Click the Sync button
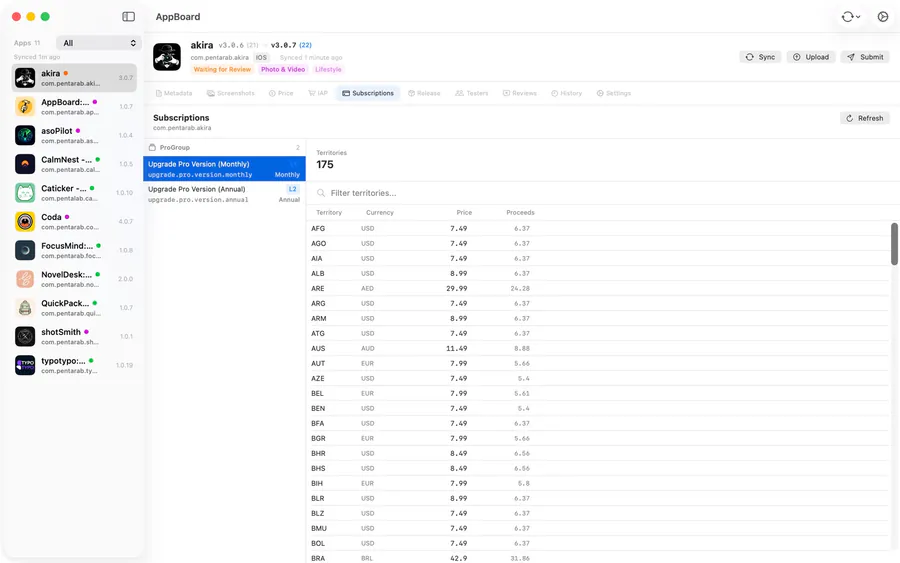900x563 pixels. tap(760, 57)
